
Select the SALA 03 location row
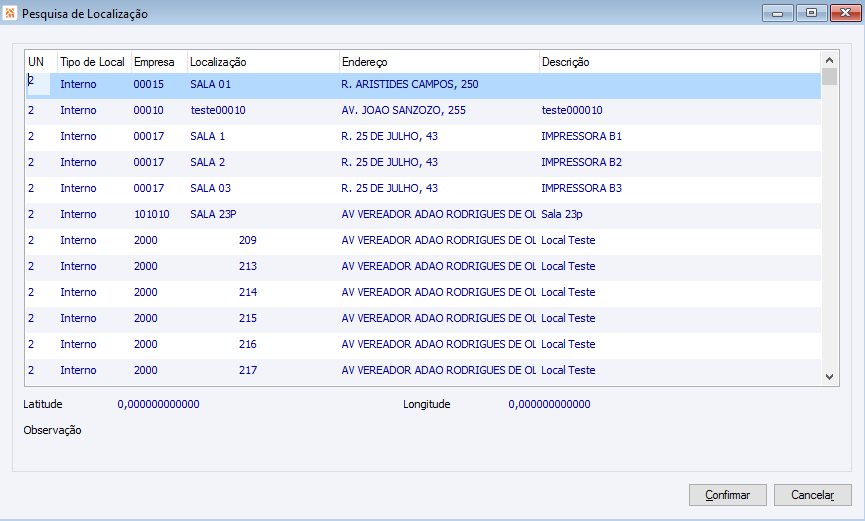(x=423, y=188)
